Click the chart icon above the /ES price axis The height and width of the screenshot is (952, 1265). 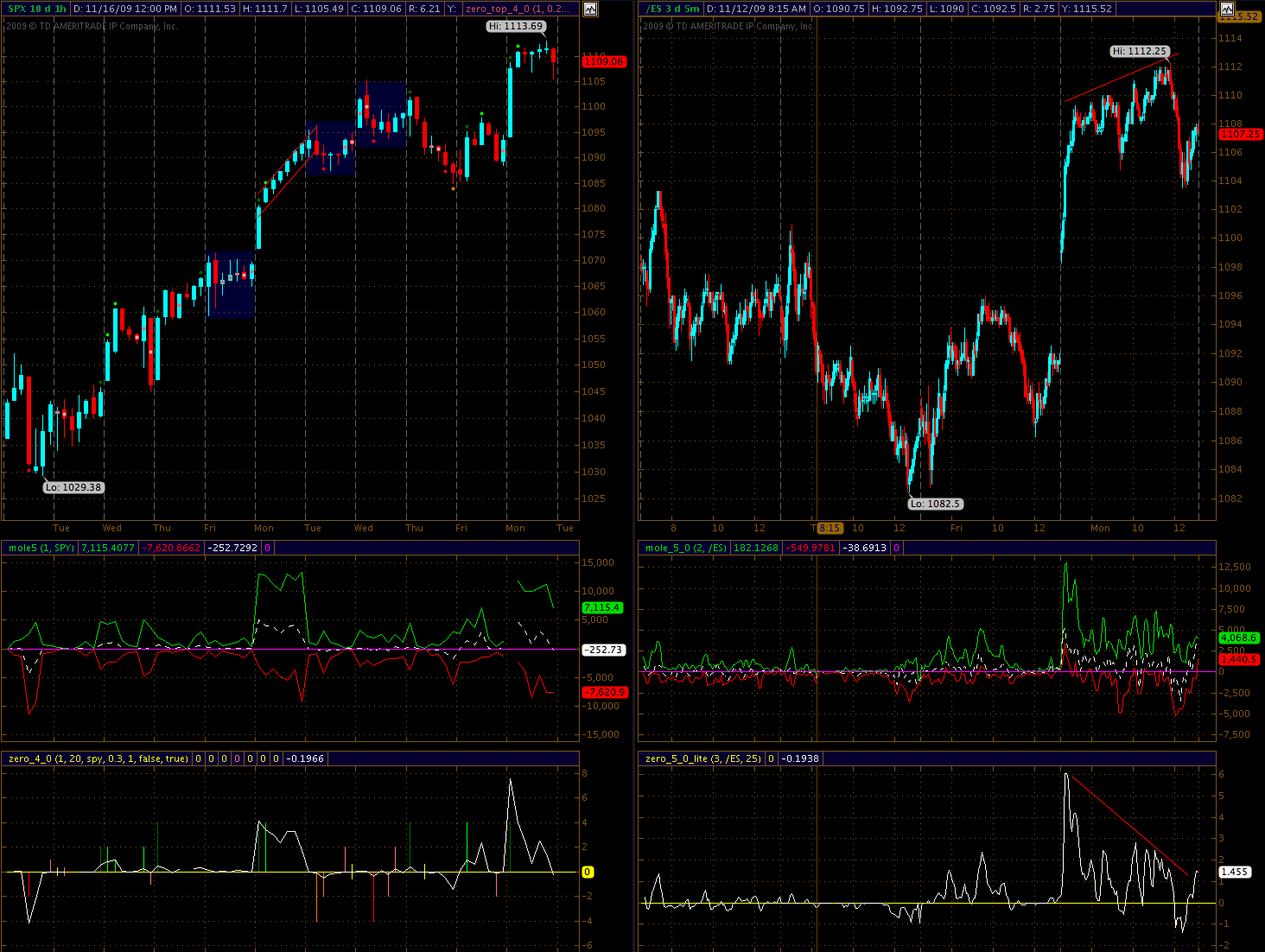[x=1227, y=10]
